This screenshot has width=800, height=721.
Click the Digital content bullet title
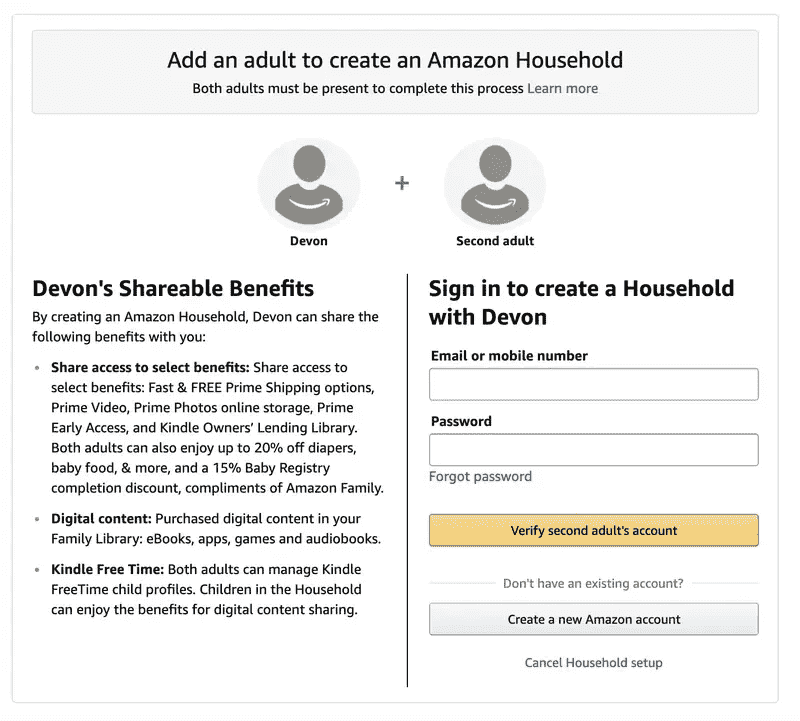(x=101, y=518)
